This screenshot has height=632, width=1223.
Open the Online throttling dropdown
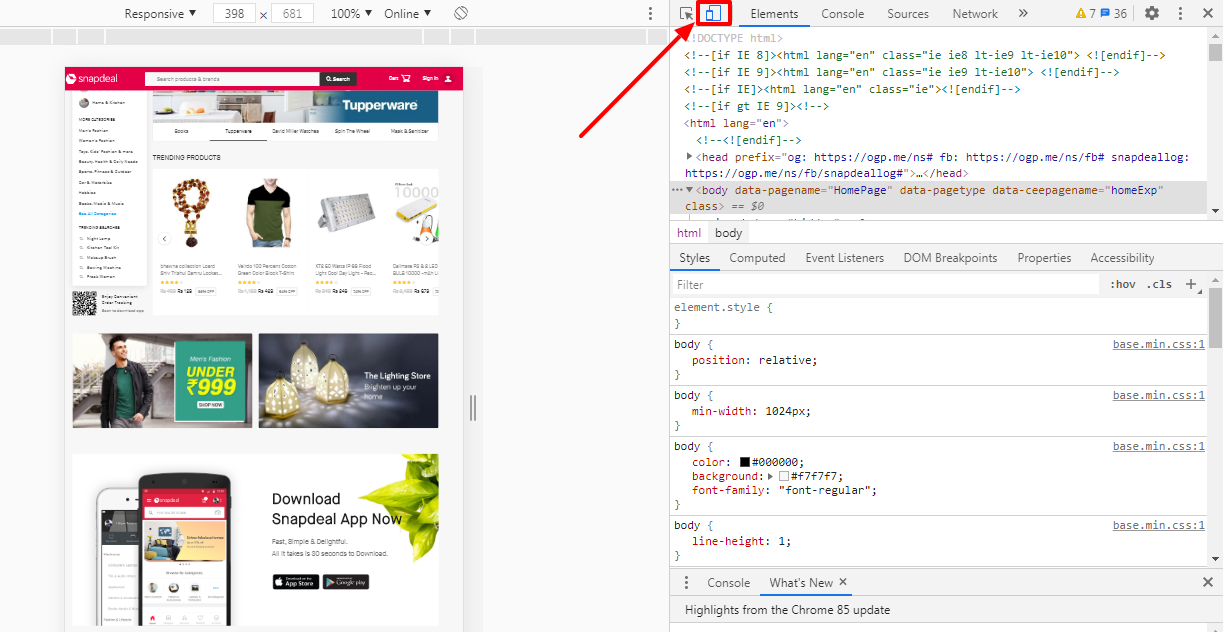(x=408, y=14)
